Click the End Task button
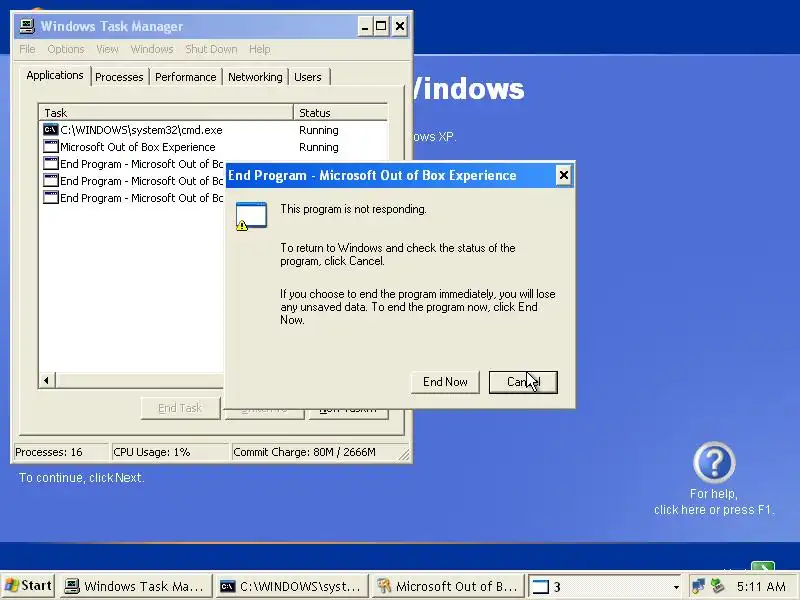The image size is (800, 600). pyautogui.click(x=180, y=408)
